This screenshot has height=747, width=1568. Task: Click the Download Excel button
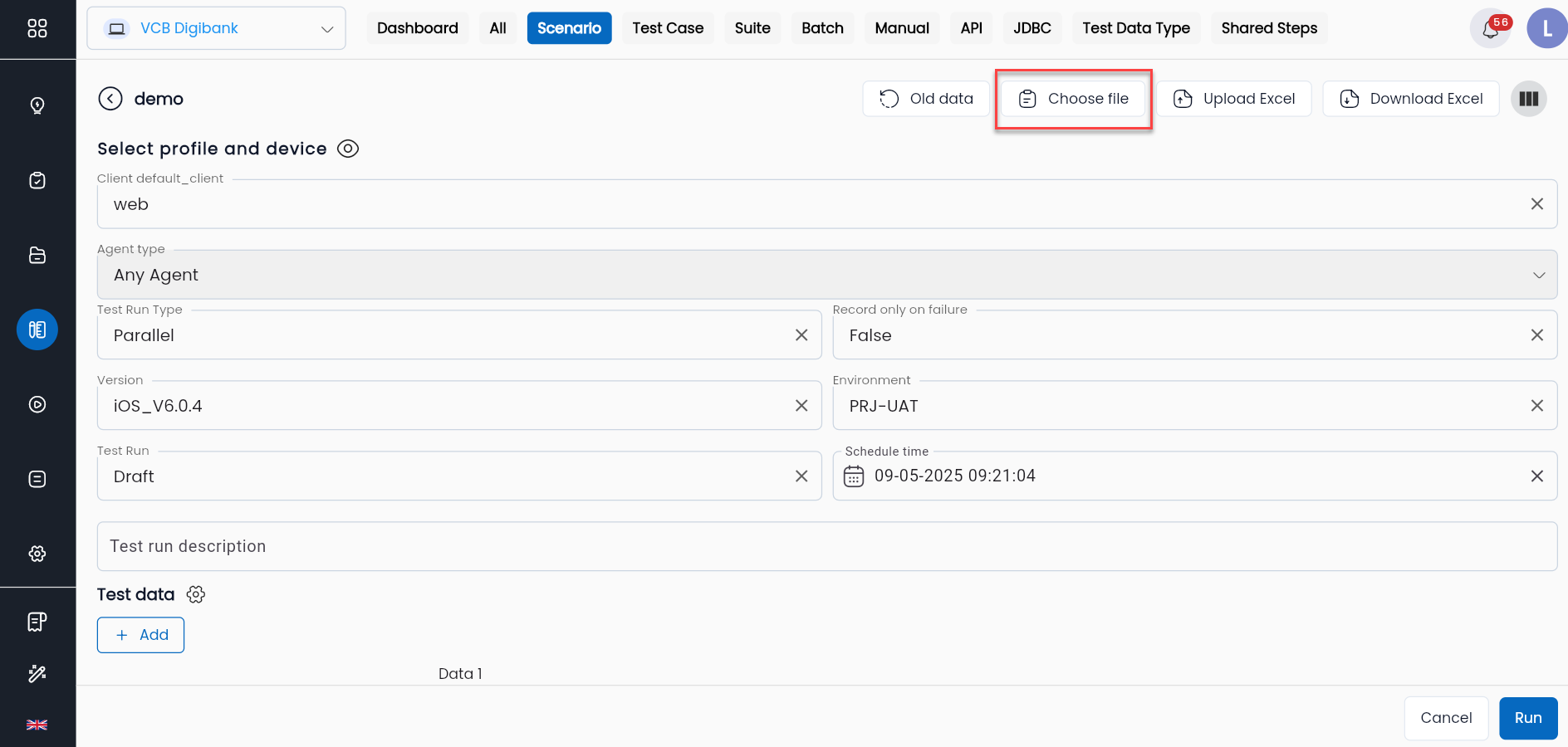(x=1411, y=99)
